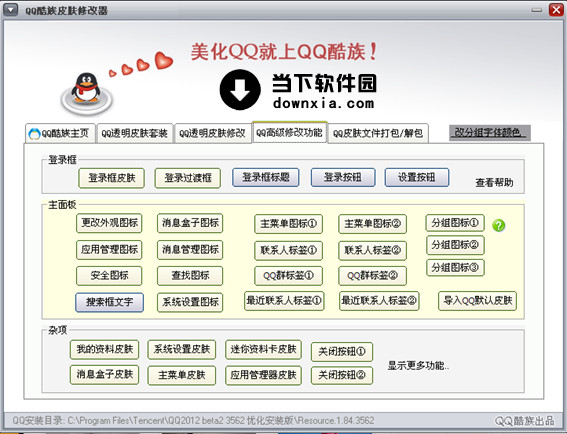Screen dimensions: 567x434
Task: Open the 查看帮助 link
Action: (x=494, y=182)
